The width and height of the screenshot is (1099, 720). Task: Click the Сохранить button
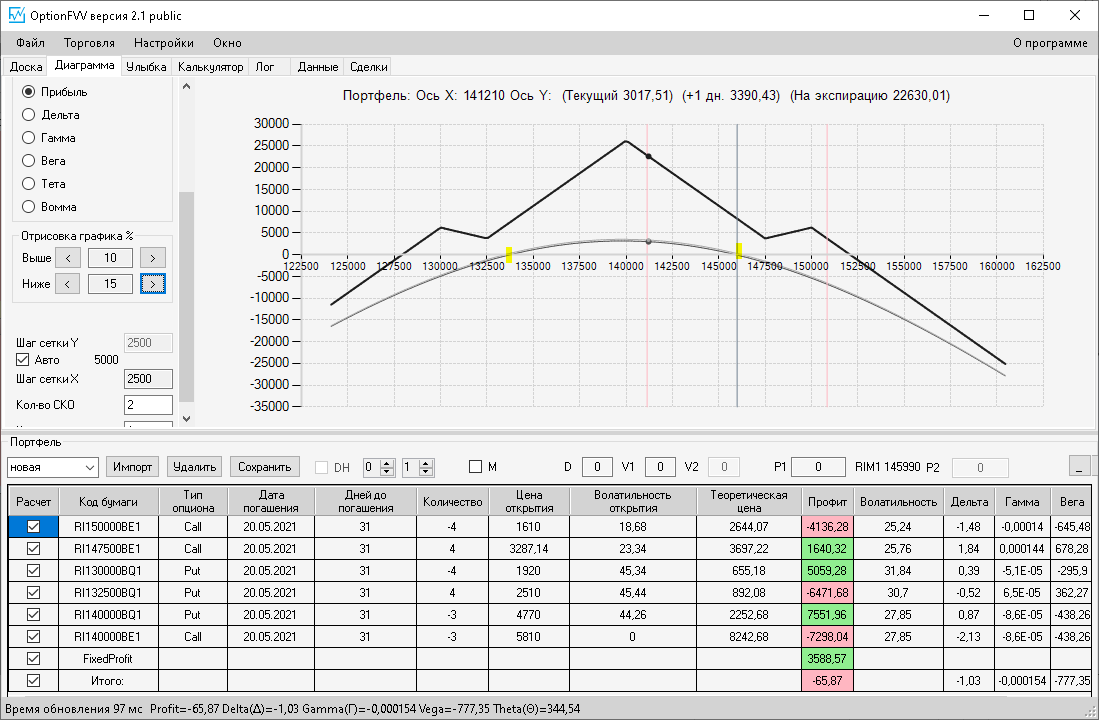tap(265, 467)
